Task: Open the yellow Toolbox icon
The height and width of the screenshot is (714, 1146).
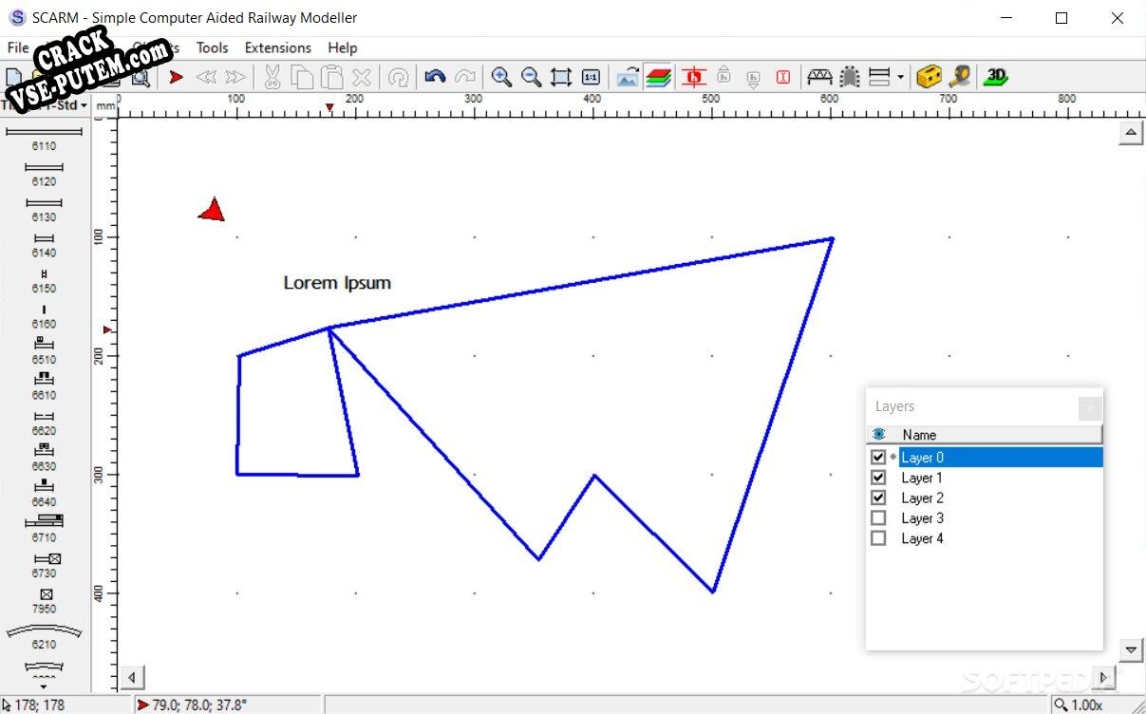Action: click(929, 77)
